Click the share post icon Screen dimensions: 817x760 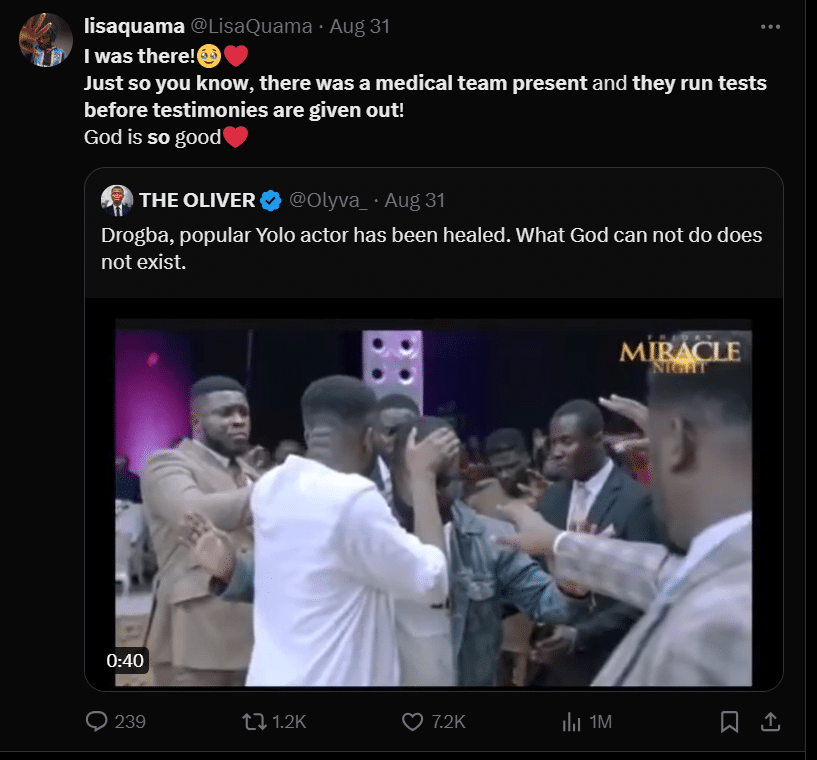tap(770, 720)
